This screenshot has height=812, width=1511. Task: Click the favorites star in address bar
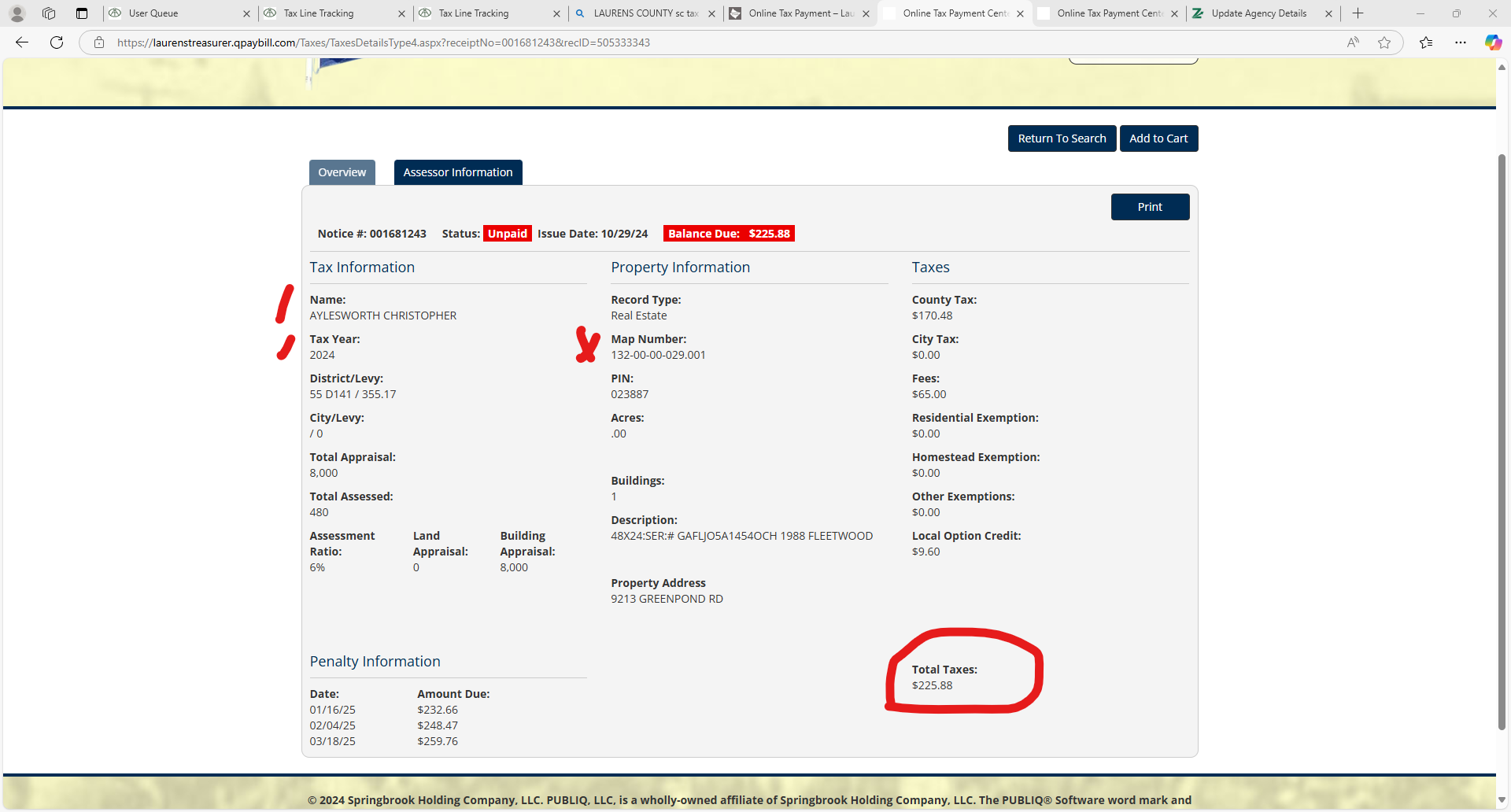point(1384,42)
